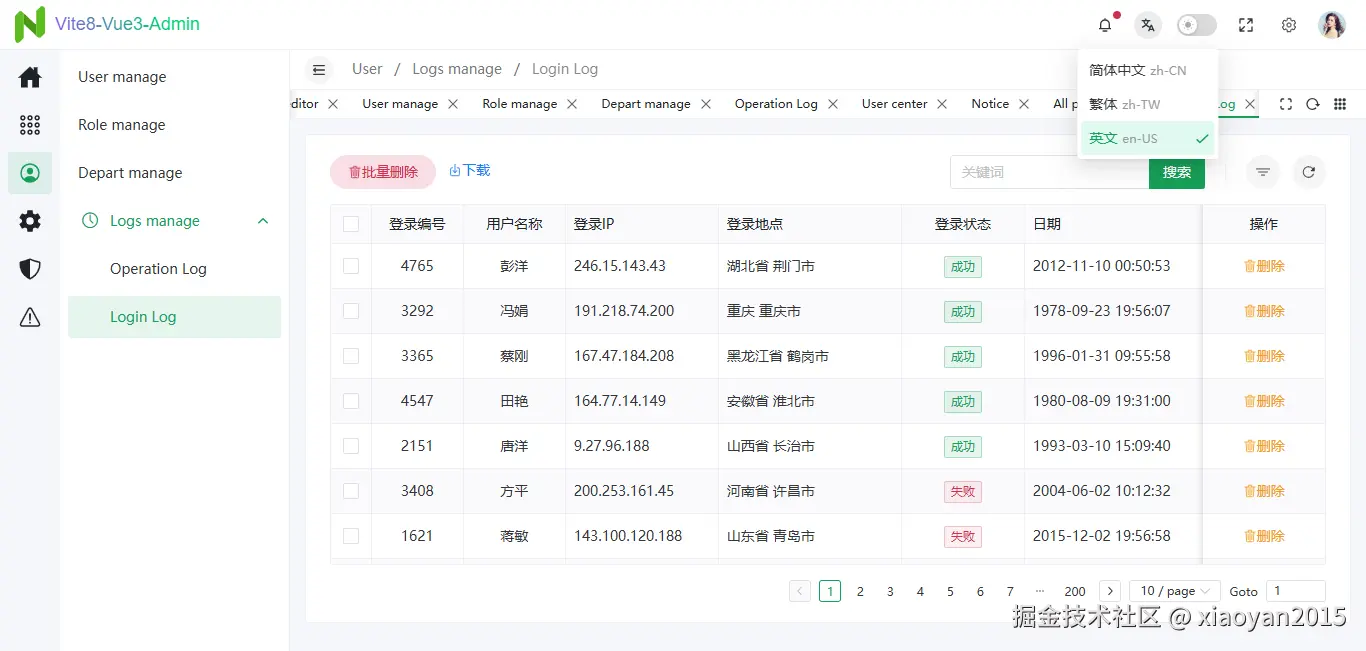Check the row 3365 checkbox
Viewport: 1366px width, 651px height.
(x=351, y=356)
